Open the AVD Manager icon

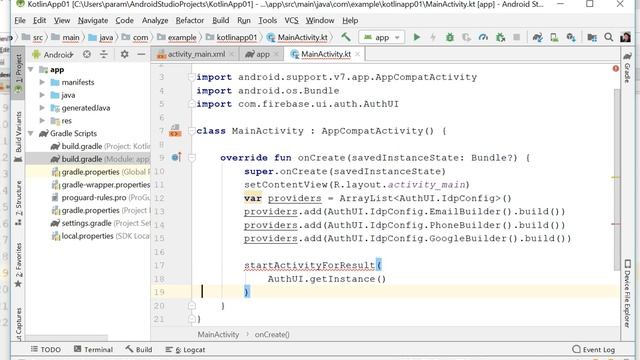tap(554, 37)
